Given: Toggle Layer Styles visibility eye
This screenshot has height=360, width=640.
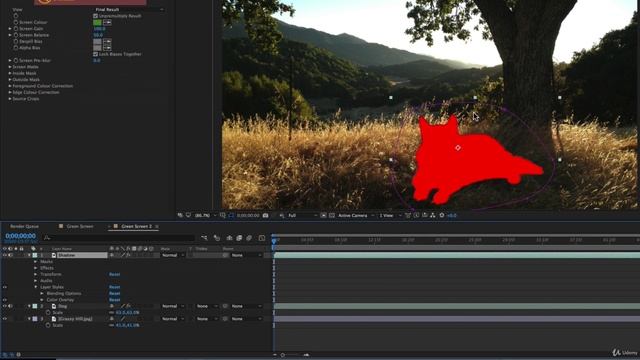Looking at the screenshot, I should 5,287.
